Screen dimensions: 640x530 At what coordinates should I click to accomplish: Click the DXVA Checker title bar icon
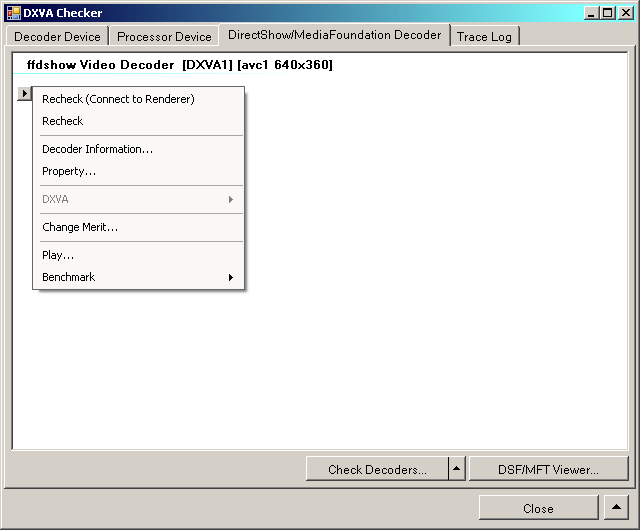[14, 13]
